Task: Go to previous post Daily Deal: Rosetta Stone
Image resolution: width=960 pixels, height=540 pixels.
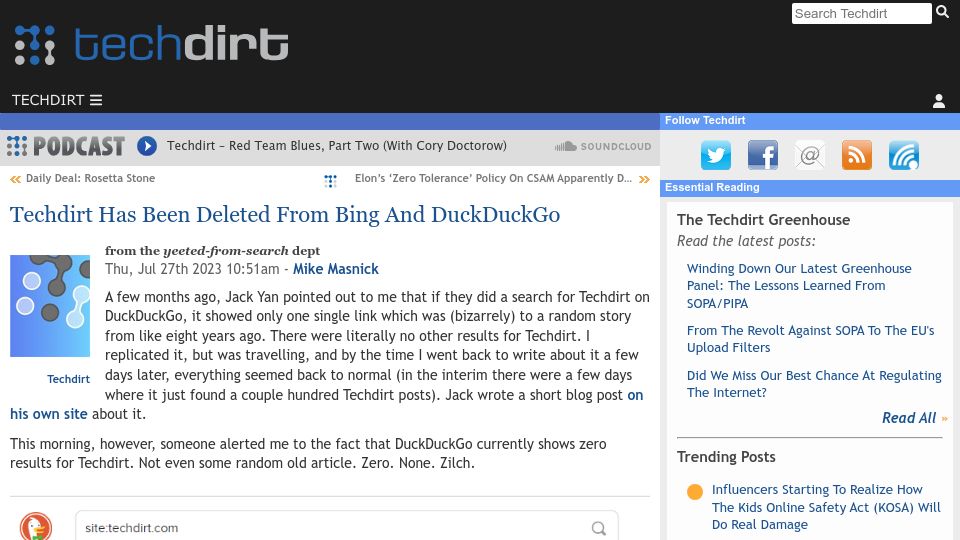Action: coord(90,178)
